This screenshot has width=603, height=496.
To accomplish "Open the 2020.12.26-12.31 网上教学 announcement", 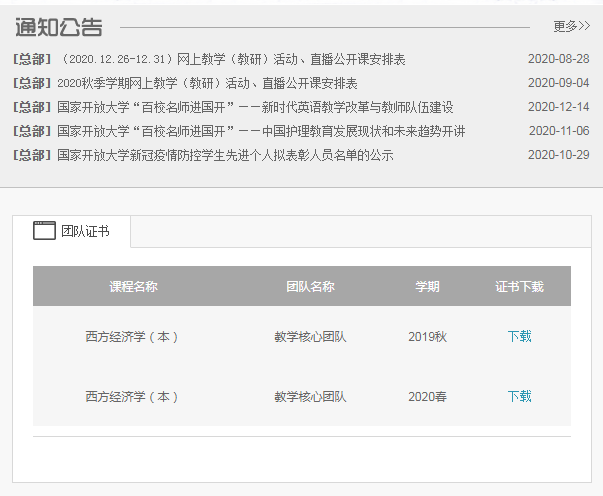I will [232, 60].
